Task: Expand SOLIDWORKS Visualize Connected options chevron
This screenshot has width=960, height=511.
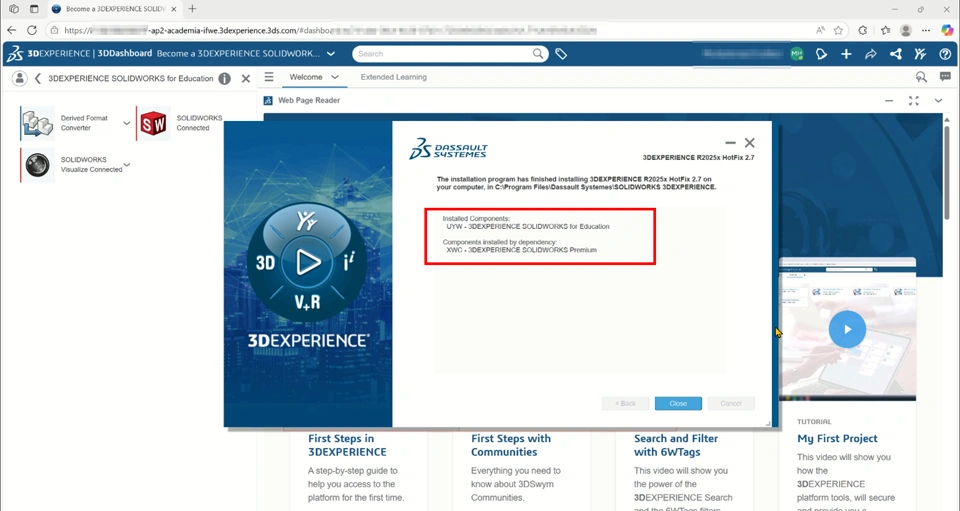Action: [x=127, y=165]
